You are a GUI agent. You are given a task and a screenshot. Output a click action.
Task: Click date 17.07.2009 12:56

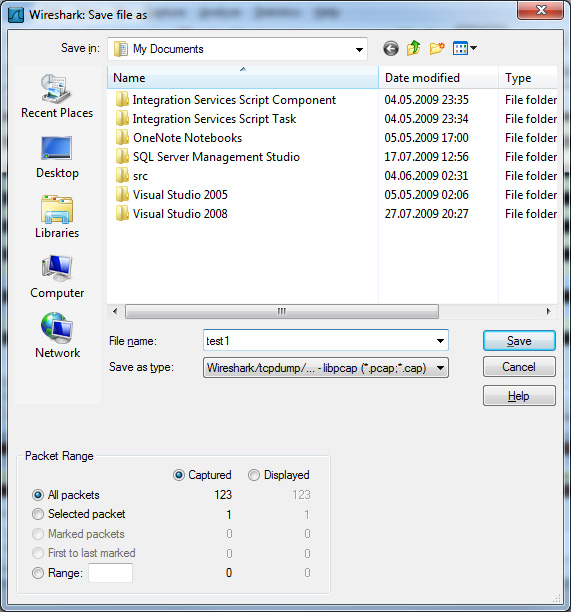pos(426,157)
